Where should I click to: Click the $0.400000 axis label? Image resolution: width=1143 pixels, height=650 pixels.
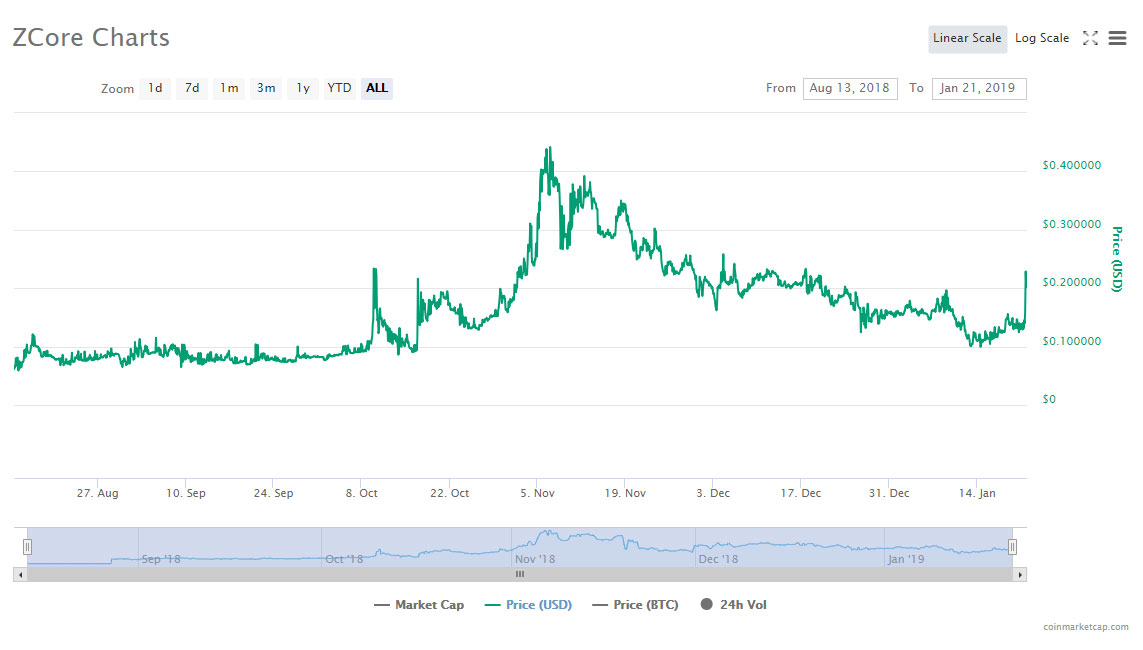pos(1072,165)
